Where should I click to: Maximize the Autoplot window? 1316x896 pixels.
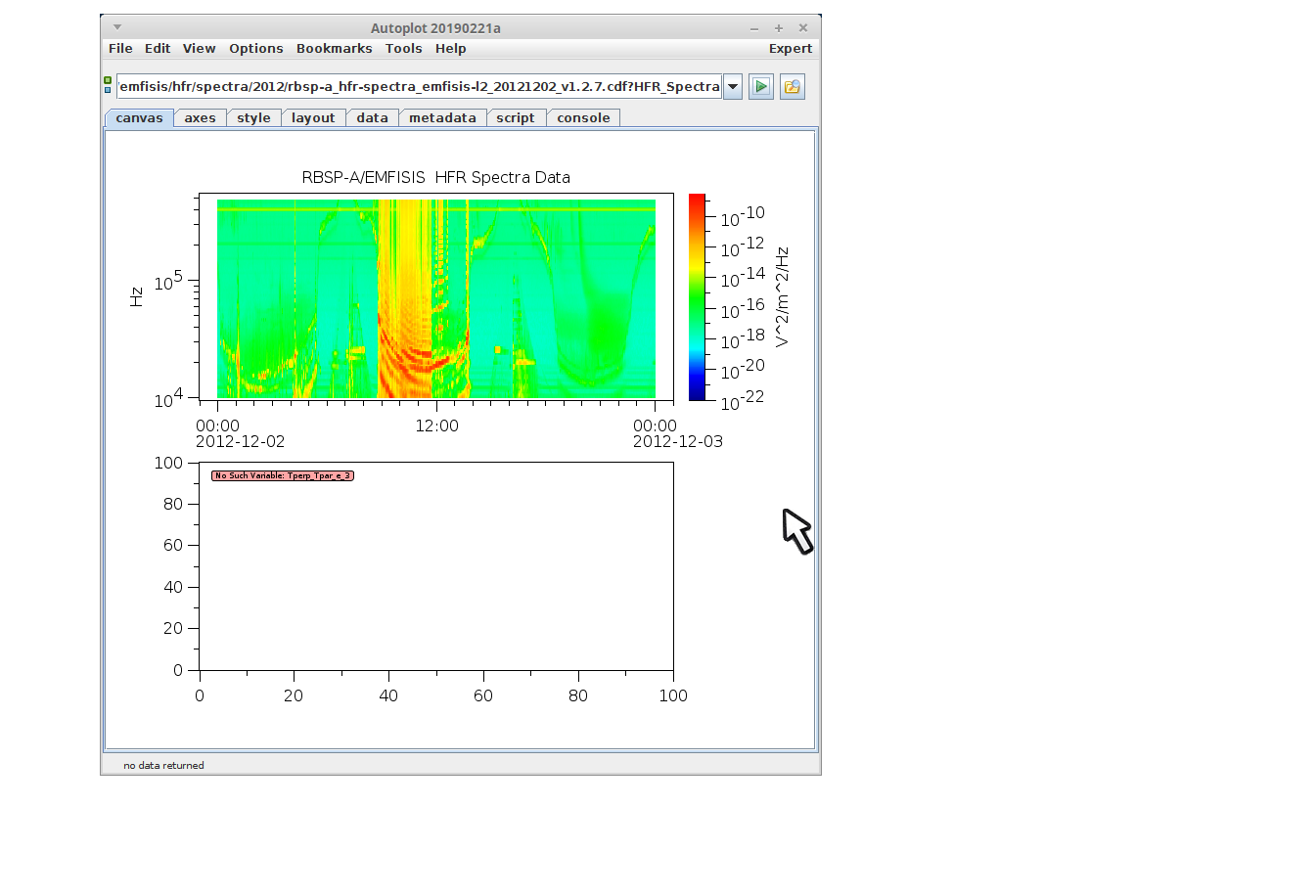click(779, 28)
